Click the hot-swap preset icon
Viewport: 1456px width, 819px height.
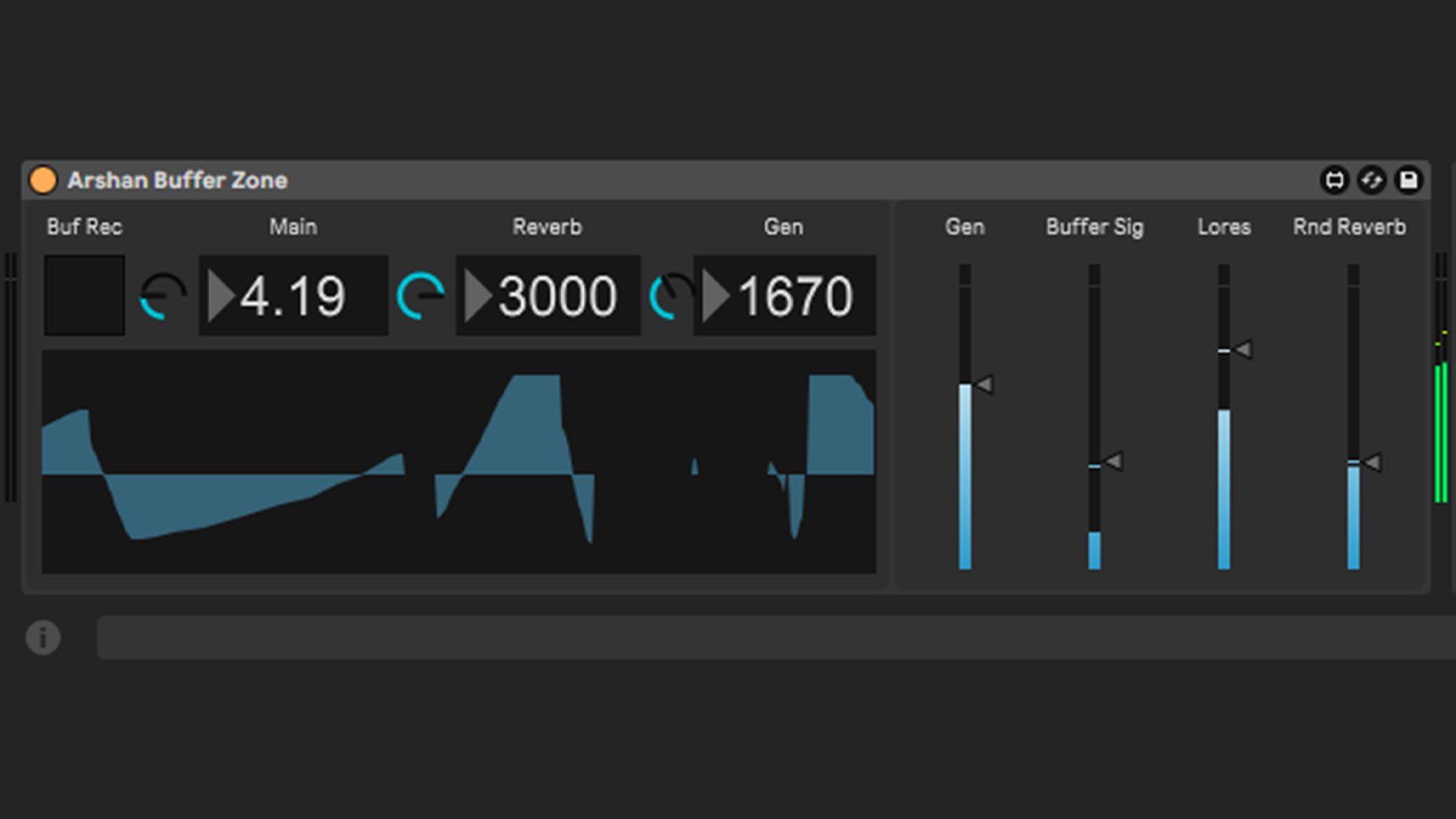click(1372, 180)
